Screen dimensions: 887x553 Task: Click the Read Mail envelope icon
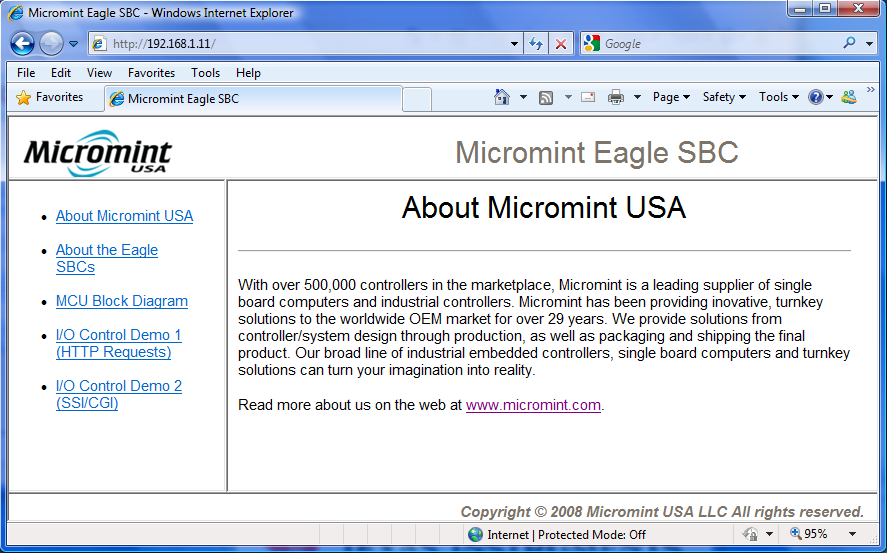click(x=588, y=97)
